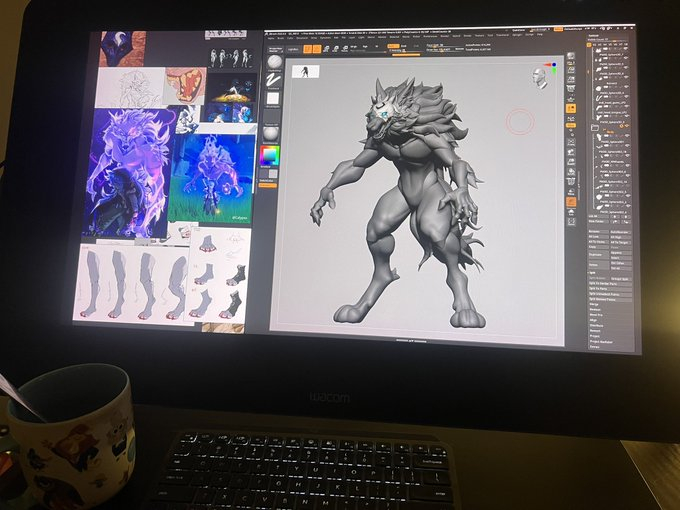Click the camera head orientation gizmo
680x510 pixels.
(x=541, y=77)
